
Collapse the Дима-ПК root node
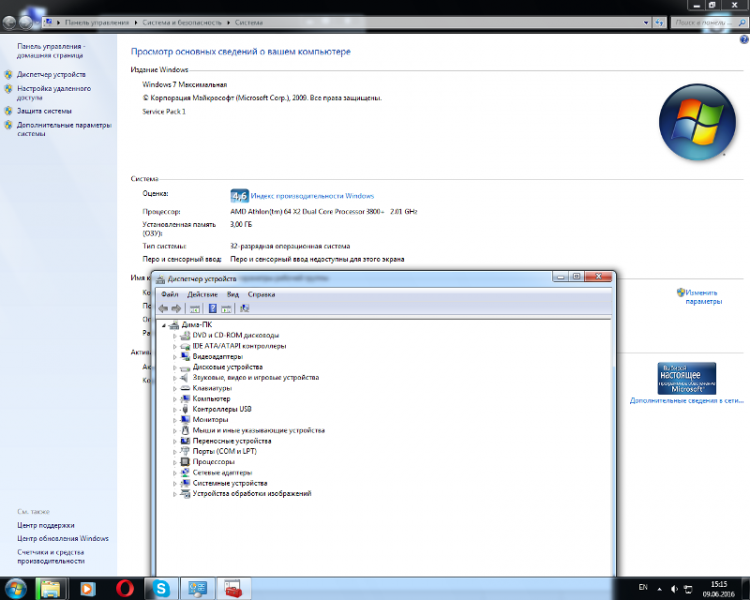(x=163, y=325)
